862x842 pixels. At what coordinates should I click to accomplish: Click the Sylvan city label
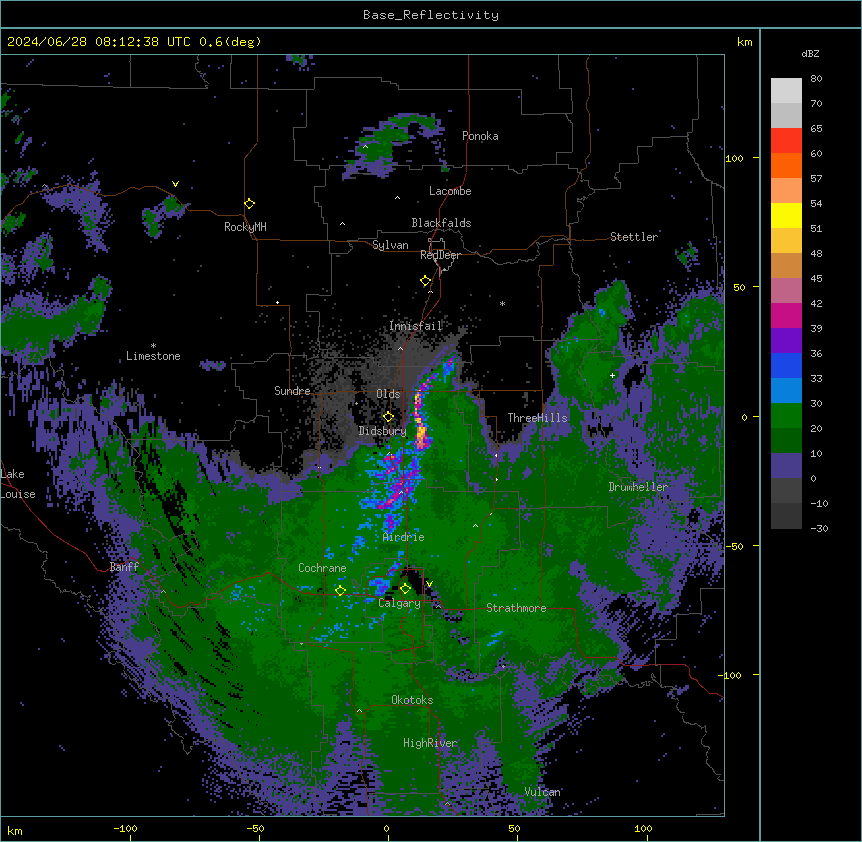pyautogui.click(x=390, y=245)
